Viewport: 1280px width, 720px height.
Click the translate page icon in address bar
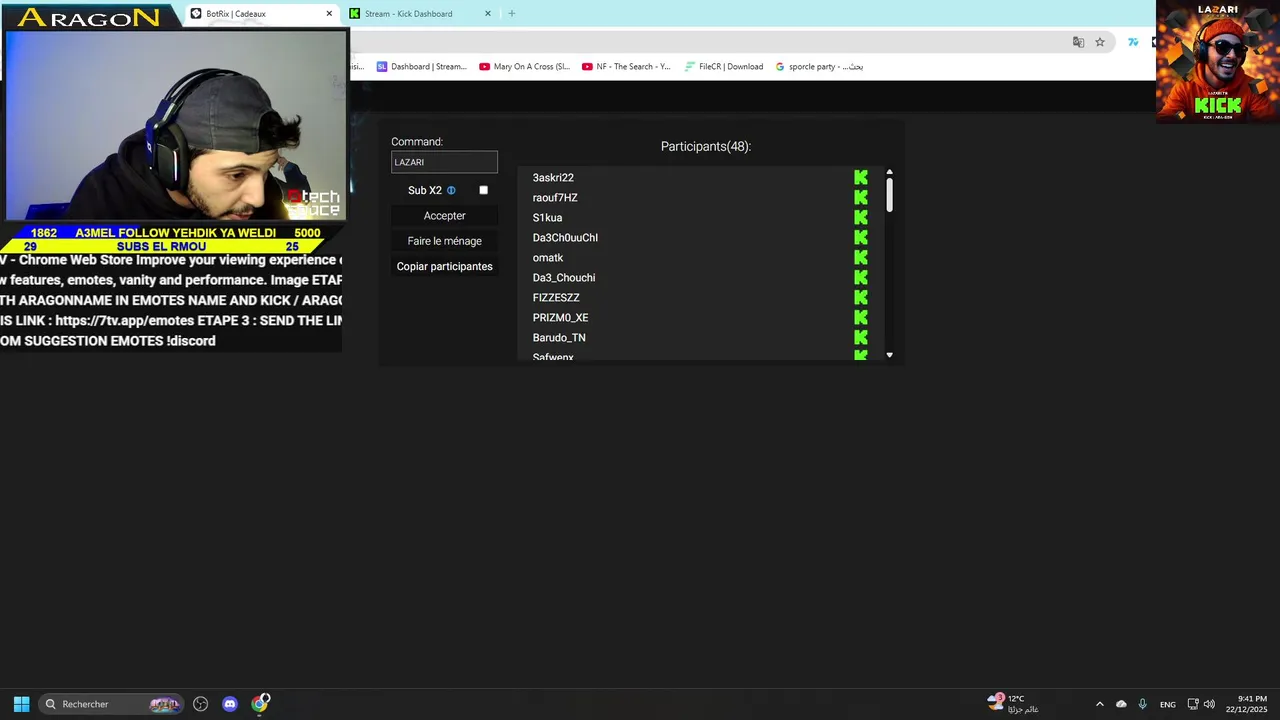(x=1078, y=42)
